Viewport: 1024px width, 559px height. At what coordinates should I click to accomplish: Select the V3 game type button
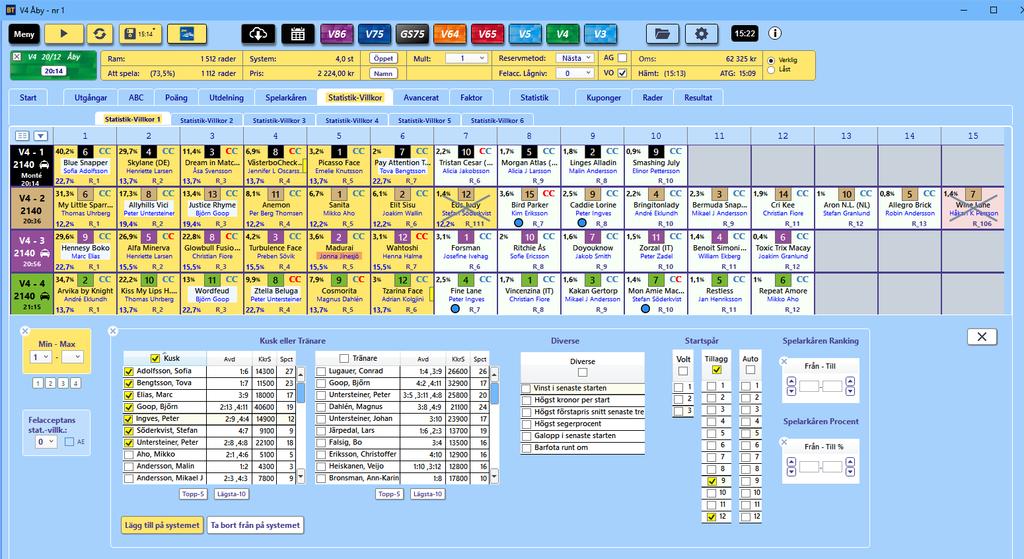pos(600,34)
